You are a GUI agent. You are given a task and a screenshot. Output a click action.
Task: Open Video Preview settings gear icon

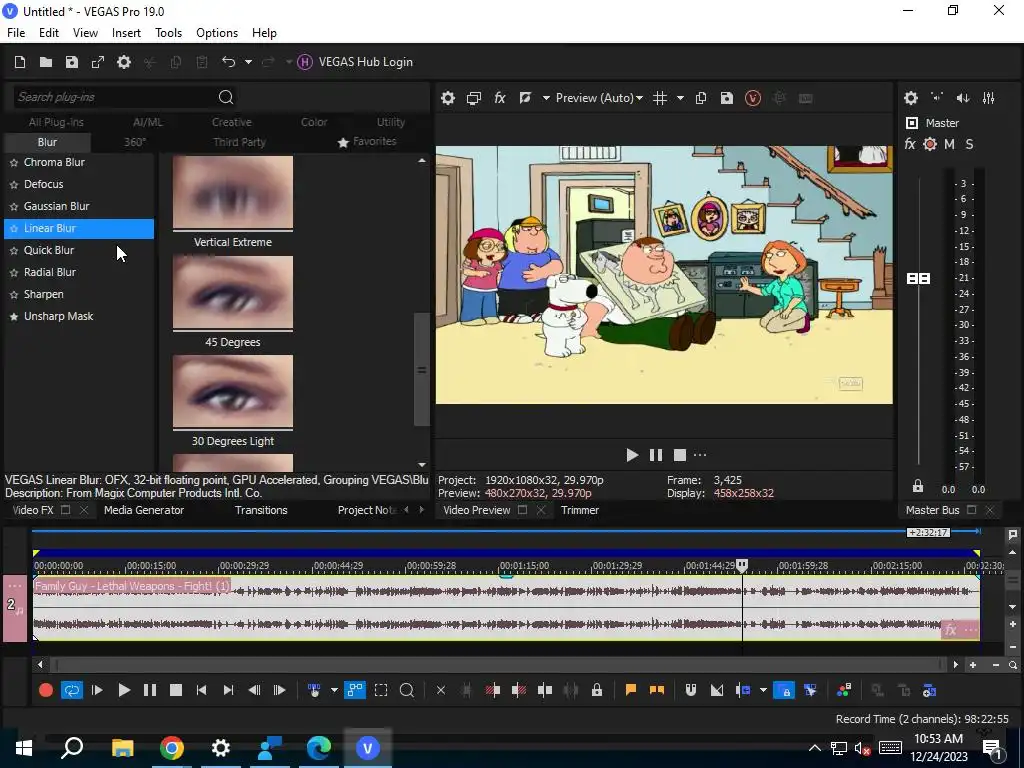(448, 98)
